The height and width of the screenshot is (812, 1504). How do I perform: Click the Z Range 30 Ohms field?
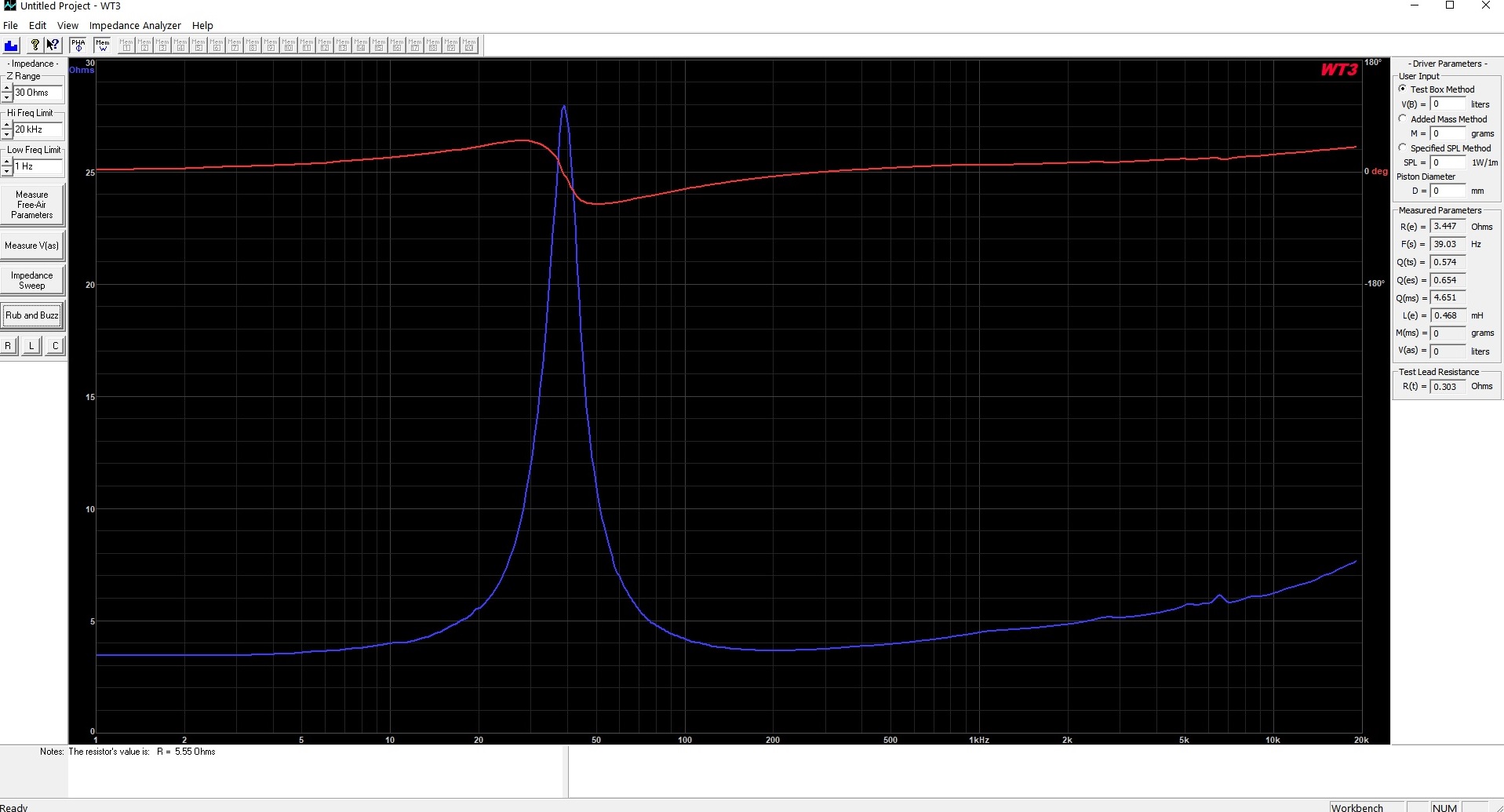[x=38, y=93]
